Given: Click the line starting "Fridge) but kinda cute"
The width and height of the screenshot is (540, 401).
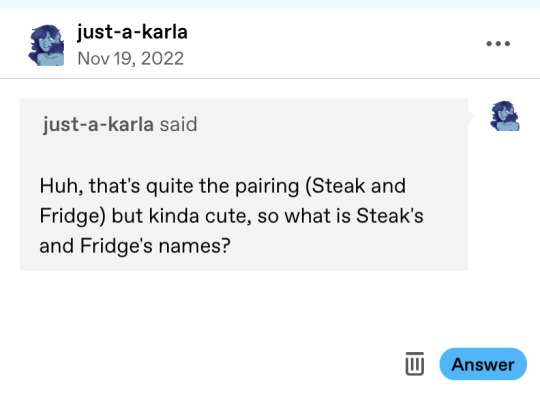Looking at the screenshot, I should pos(231,216).
